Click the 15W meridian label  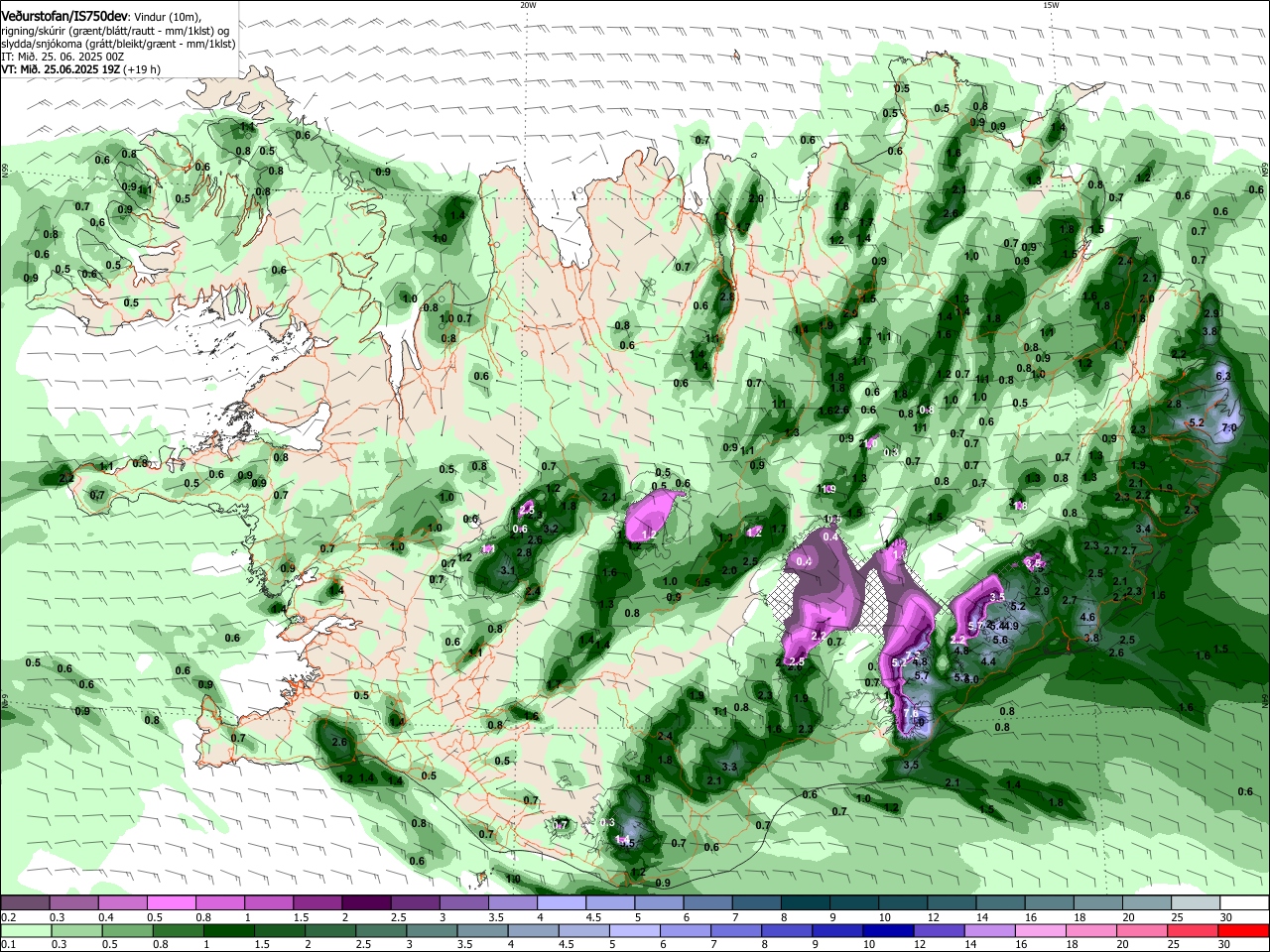[1051, 5]
